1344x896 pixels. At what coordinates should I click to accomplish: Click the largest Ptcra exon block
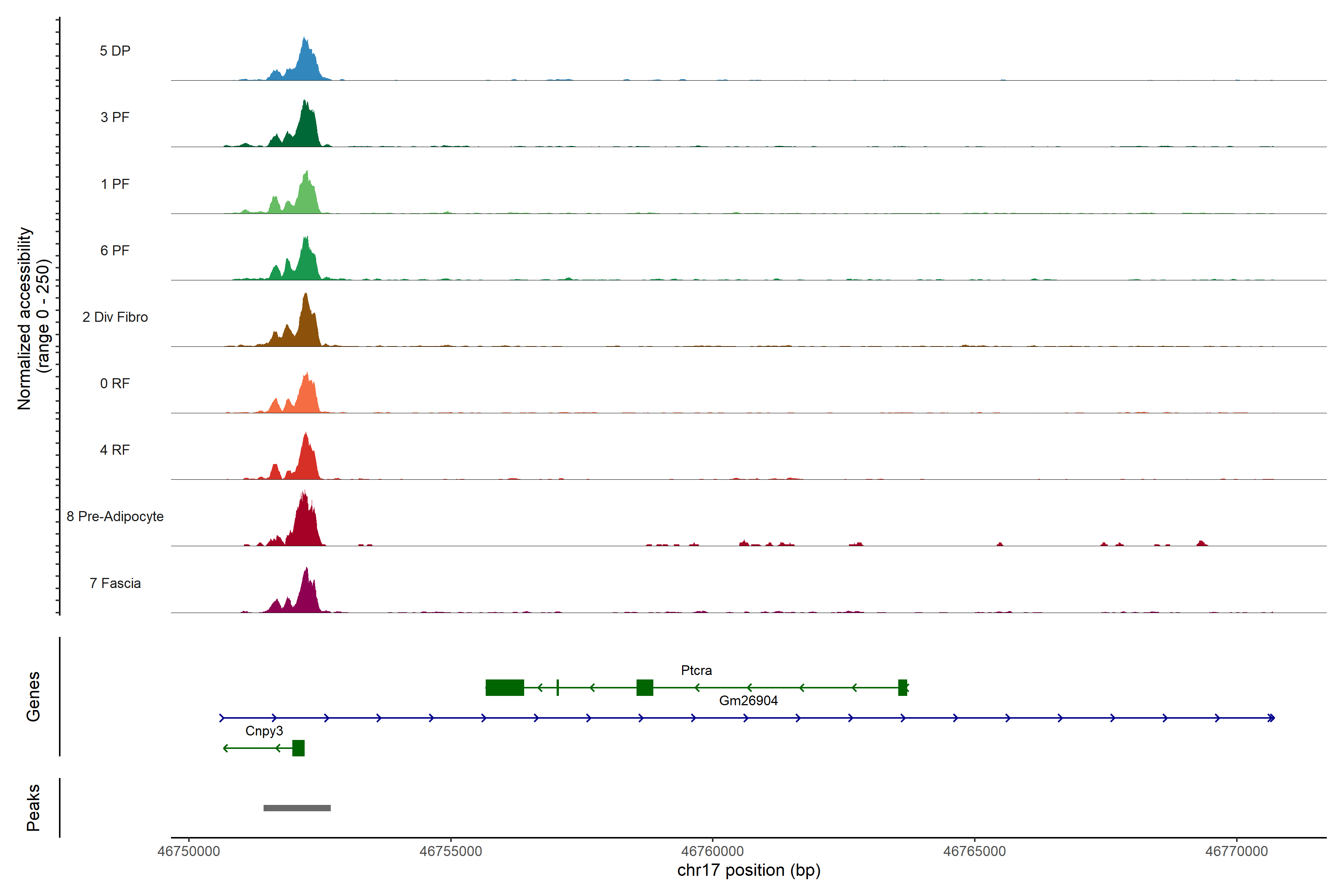point(505,687)
